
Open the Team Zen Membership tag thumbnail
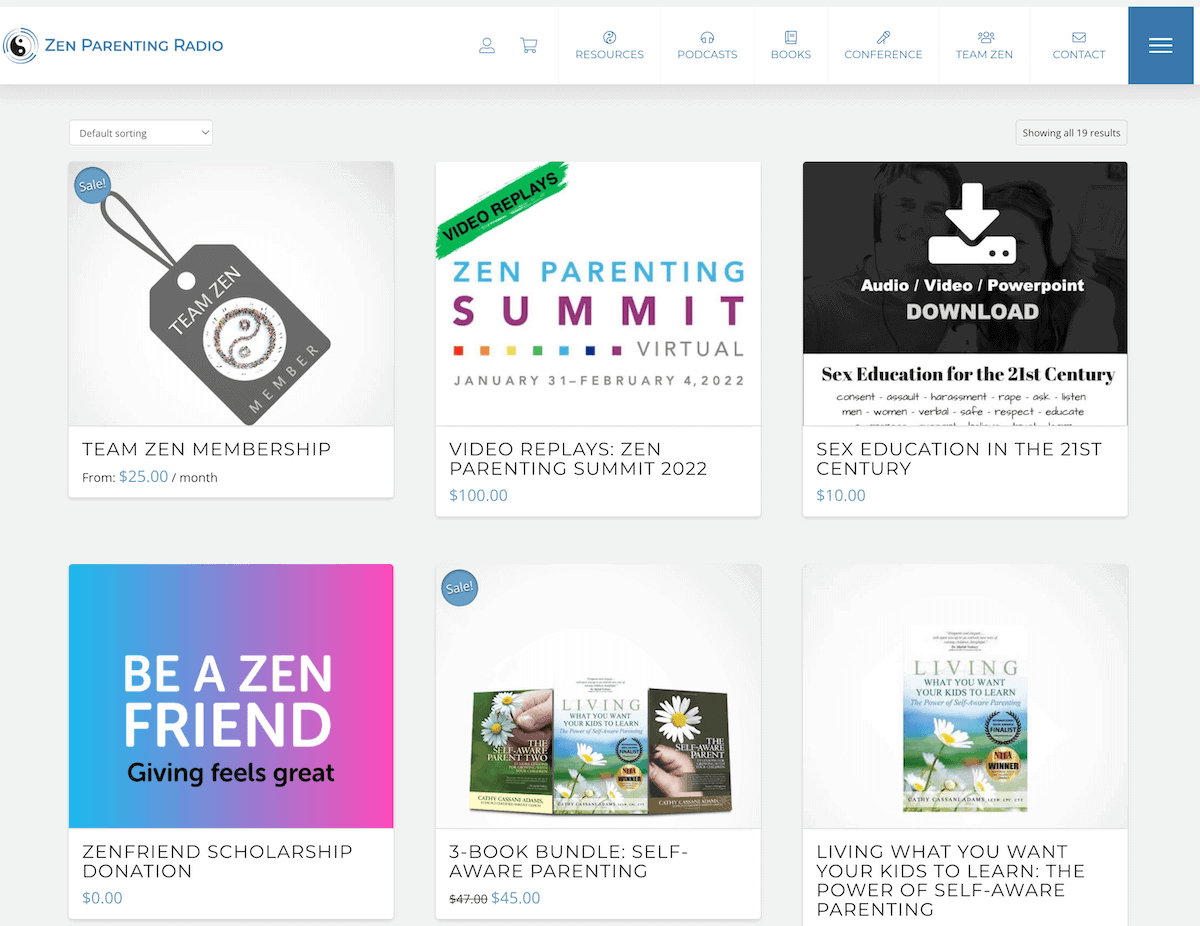(x=231, y=294)
